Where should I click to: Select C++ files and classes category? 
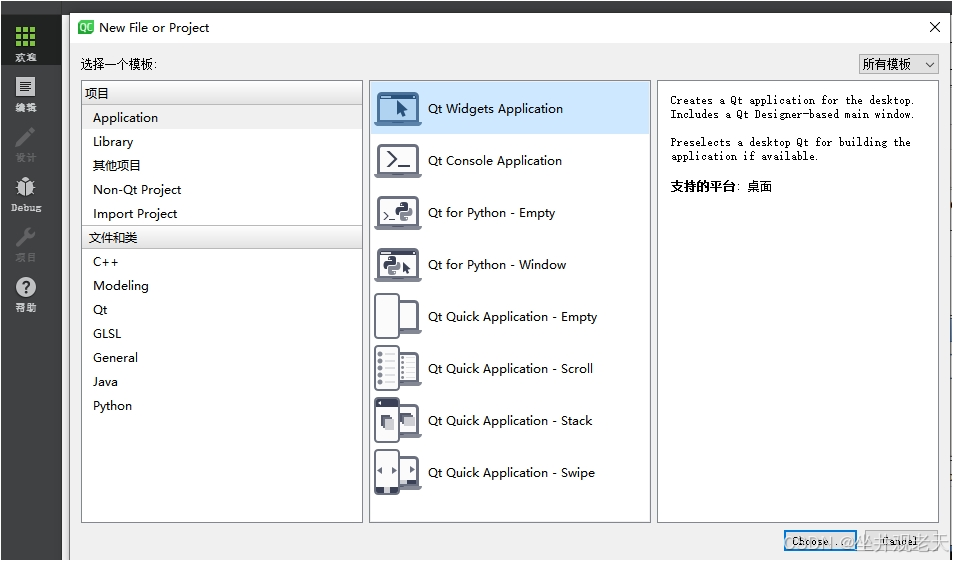222,262
